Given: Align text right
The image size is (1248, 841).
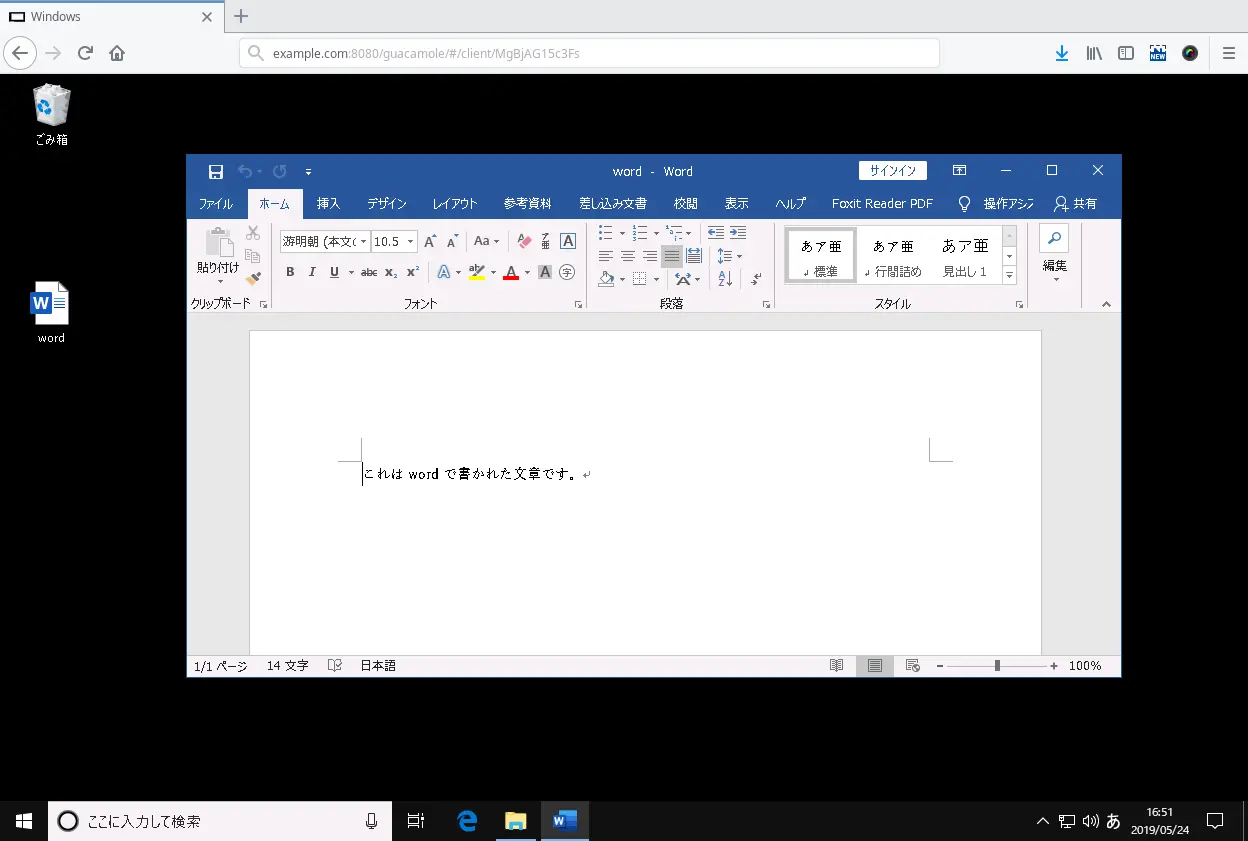Looking at the screenshot, I should click(650, 256).
